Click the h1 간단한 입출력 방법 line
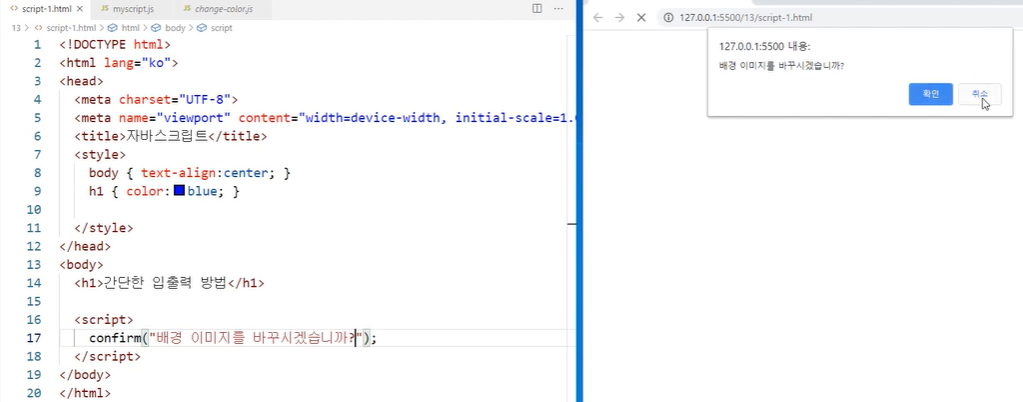The image size is (1023, 402). [x=170, y=283]
